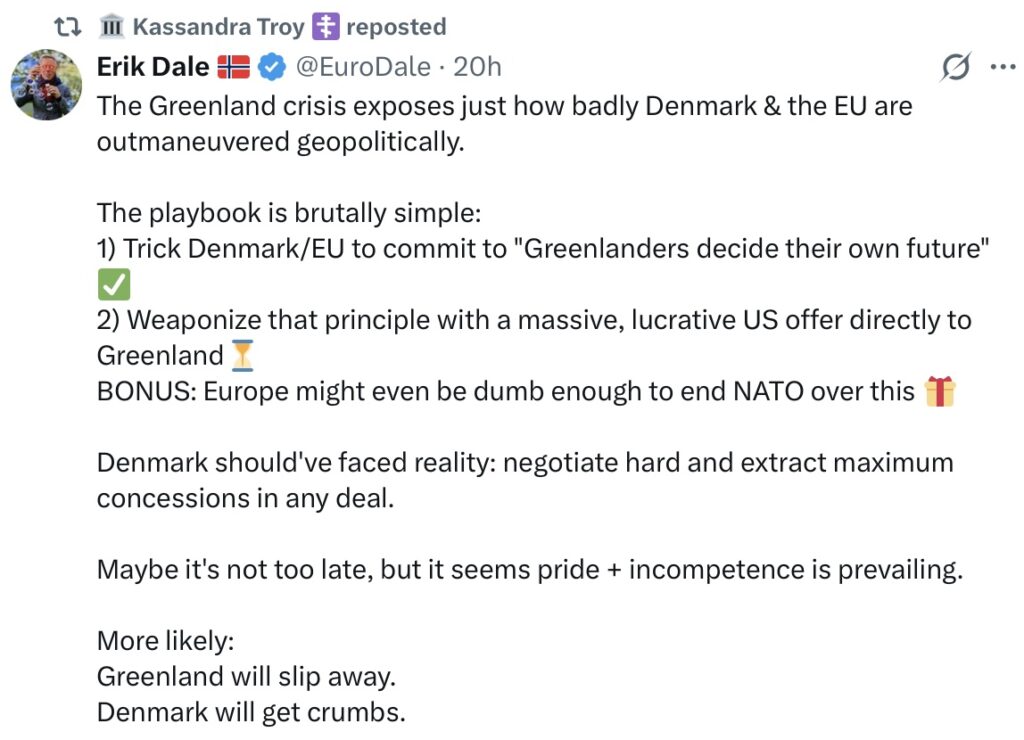The width and height of the screenshot is (1024, 740).
Task: Visit Kassandra Troy's profile name
Action: (x=218, y=27)
